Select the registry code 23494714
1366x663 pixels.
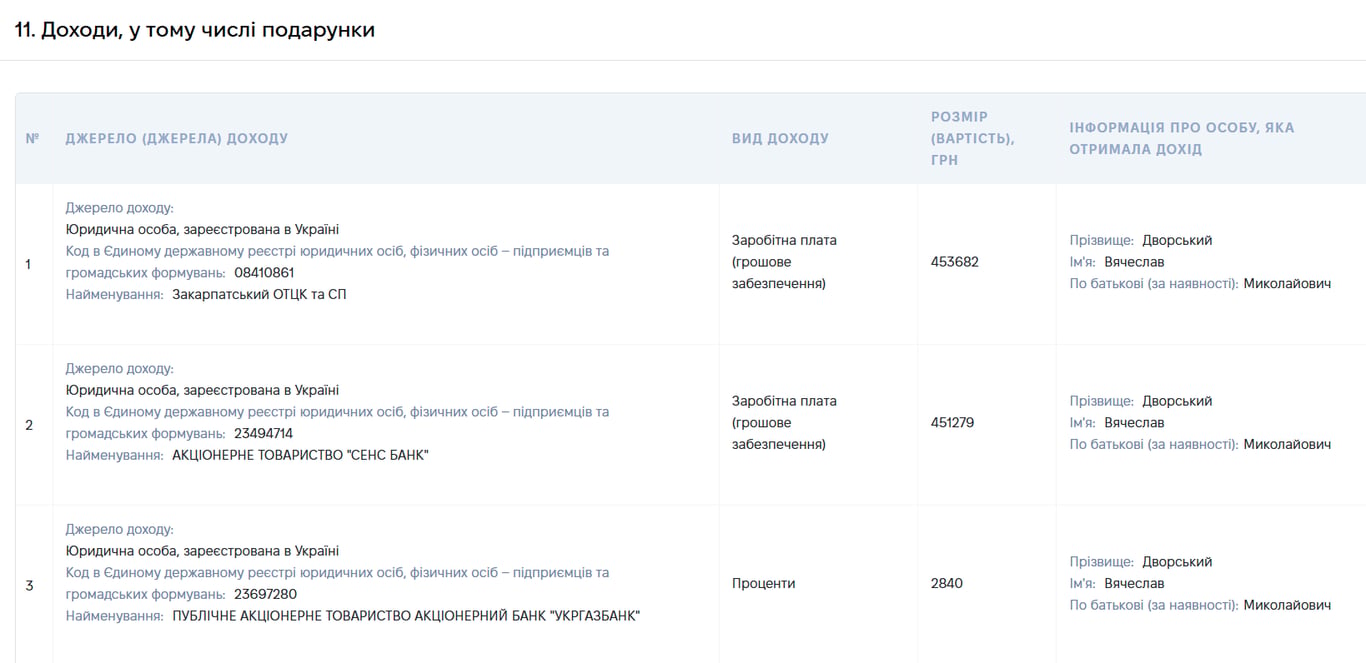[x=264, y=433]
